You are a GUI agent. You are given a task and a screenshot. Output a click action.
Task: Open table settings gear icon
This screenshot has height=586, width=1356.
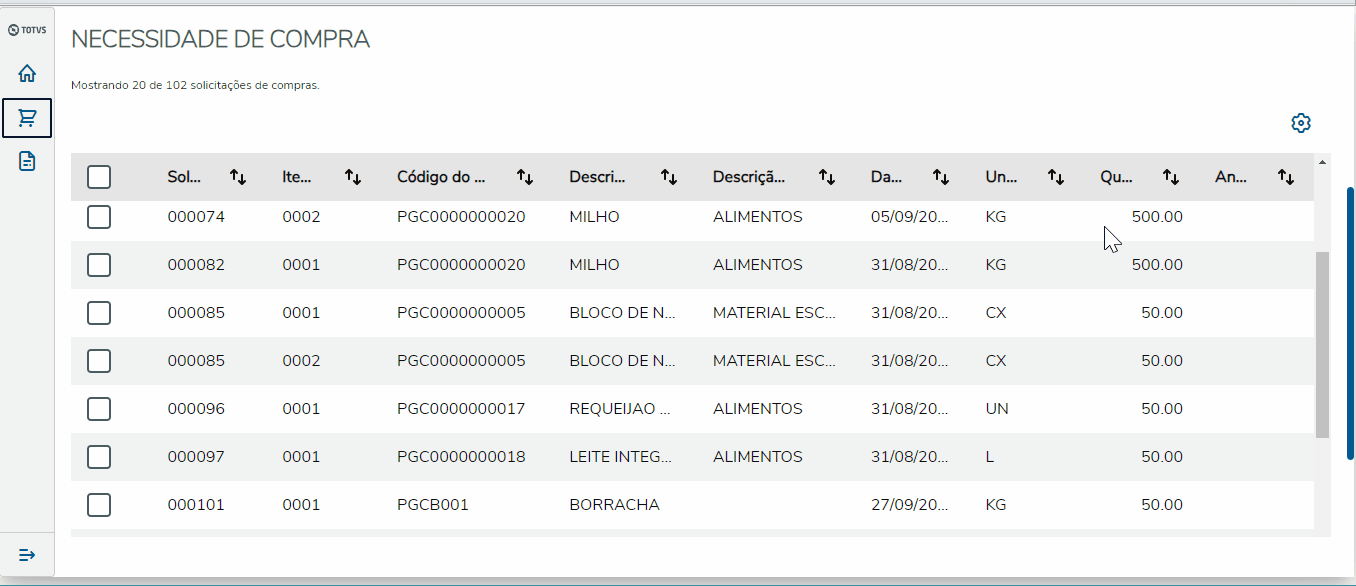[1301, 123]
